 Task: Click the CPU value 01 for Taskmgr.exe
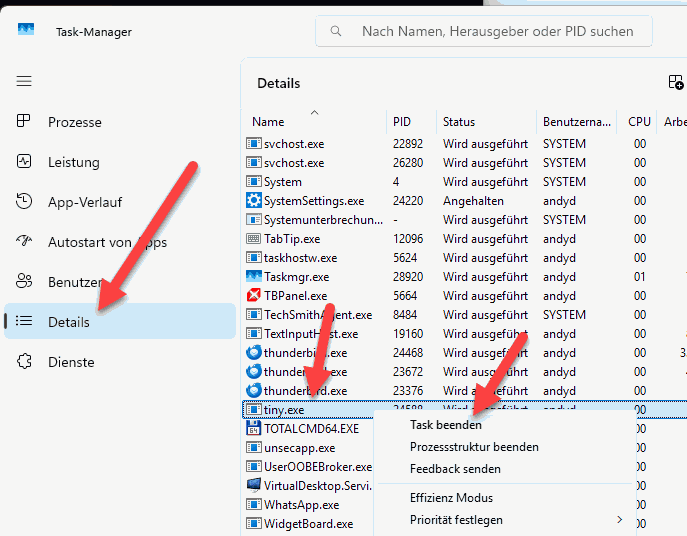pos(639,276)
